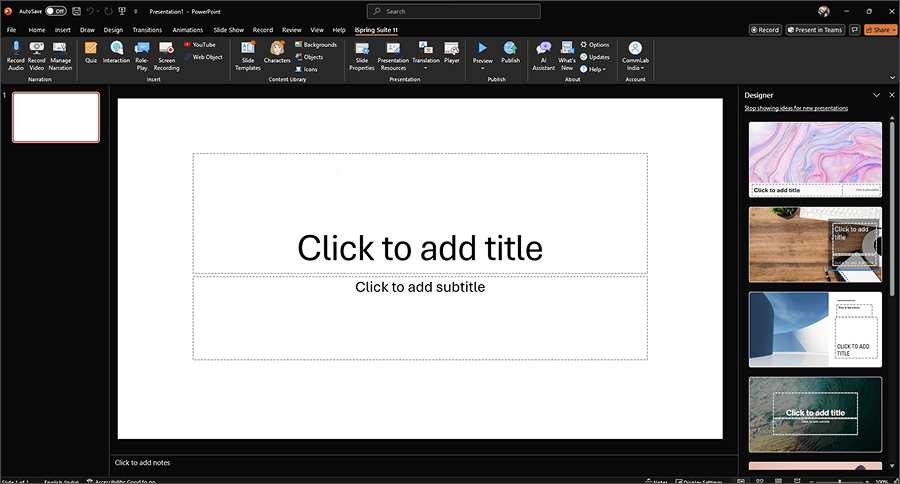Select the pink marble Designer thumbnail
900x484 pixels.
pos(815,158)
